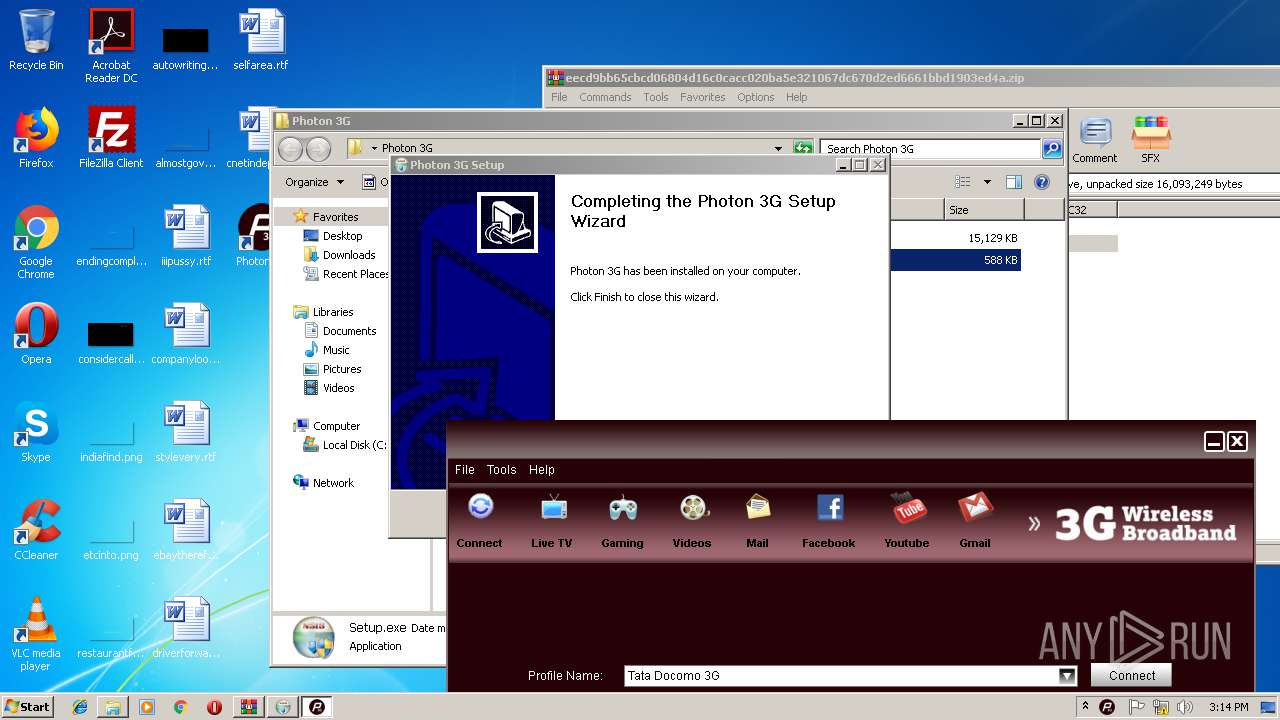Click Size column header in Explorer
The height and width of the screenshot is (720, 1280).
click(x=984, y=210)
